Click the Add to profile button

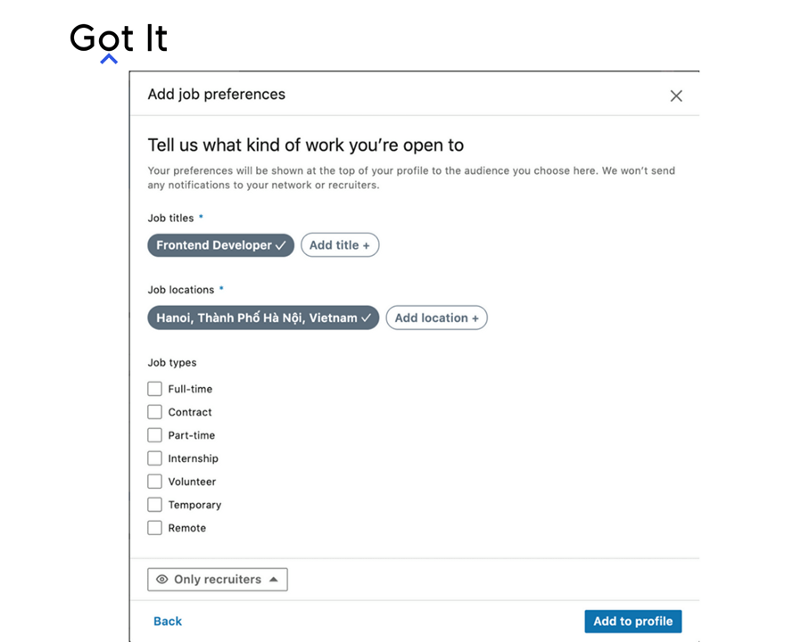coord(633,621)
